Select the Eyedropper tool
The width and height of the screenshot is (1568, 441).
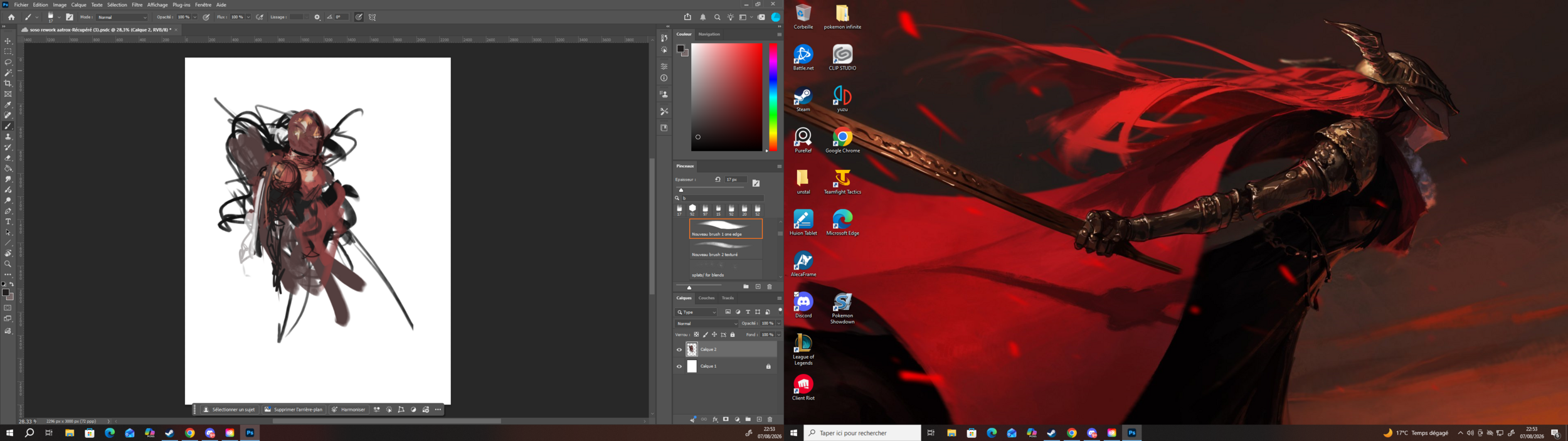[8, 105]
